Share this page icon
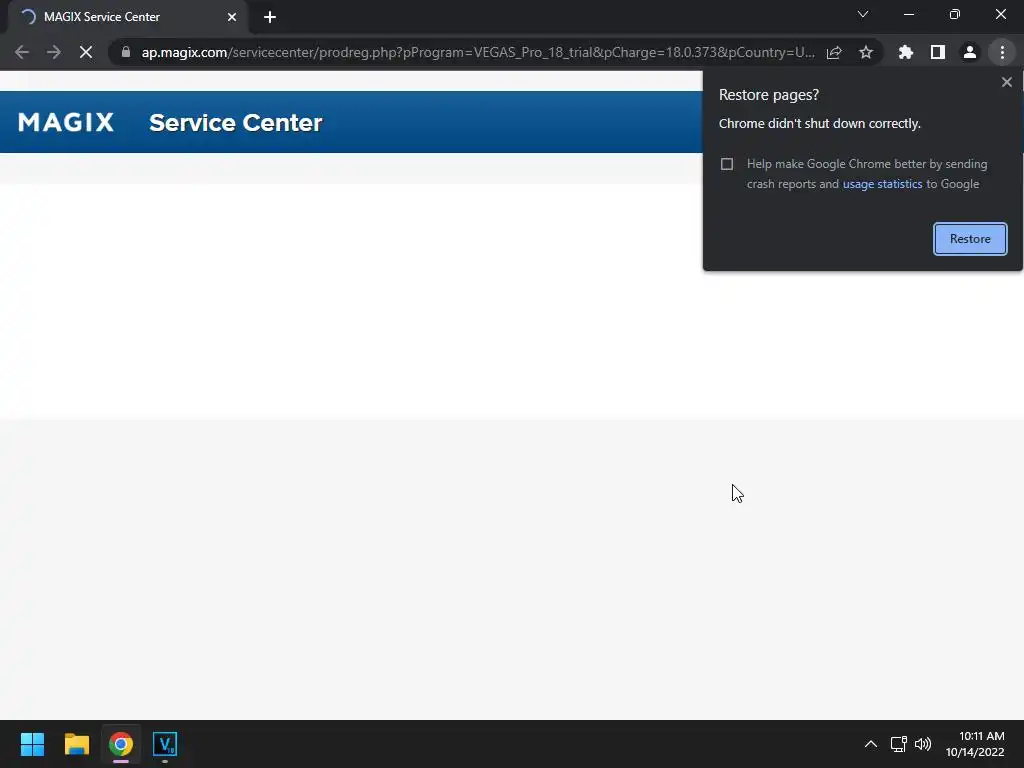 [x=834, y=52]
